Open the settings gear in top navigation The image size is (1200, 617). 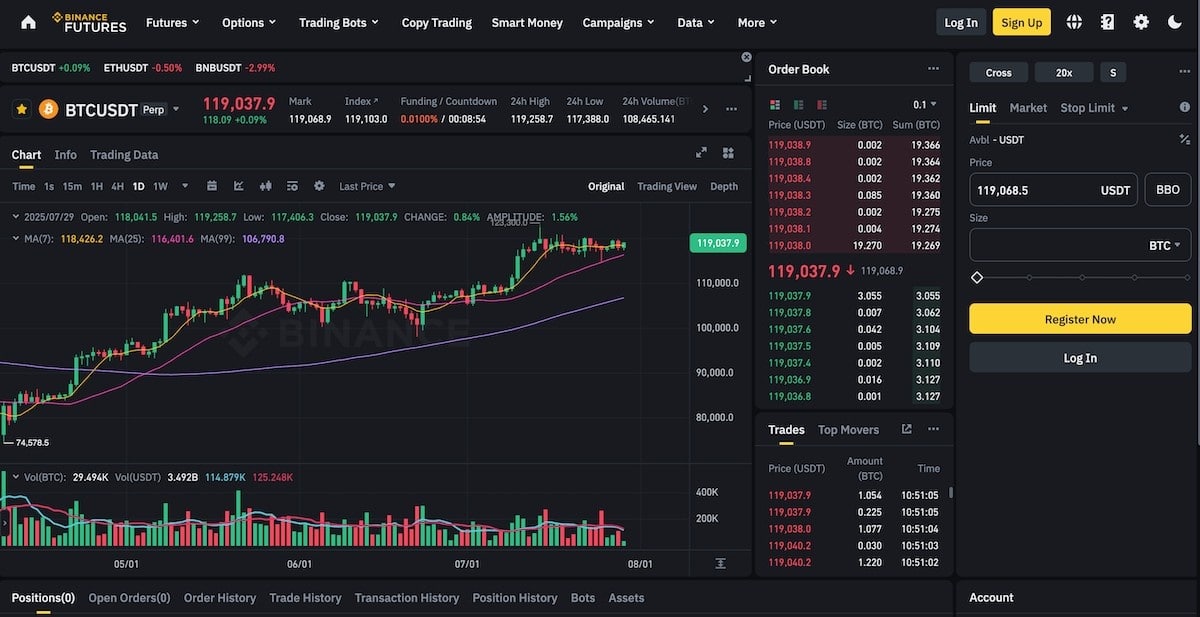1141,22
